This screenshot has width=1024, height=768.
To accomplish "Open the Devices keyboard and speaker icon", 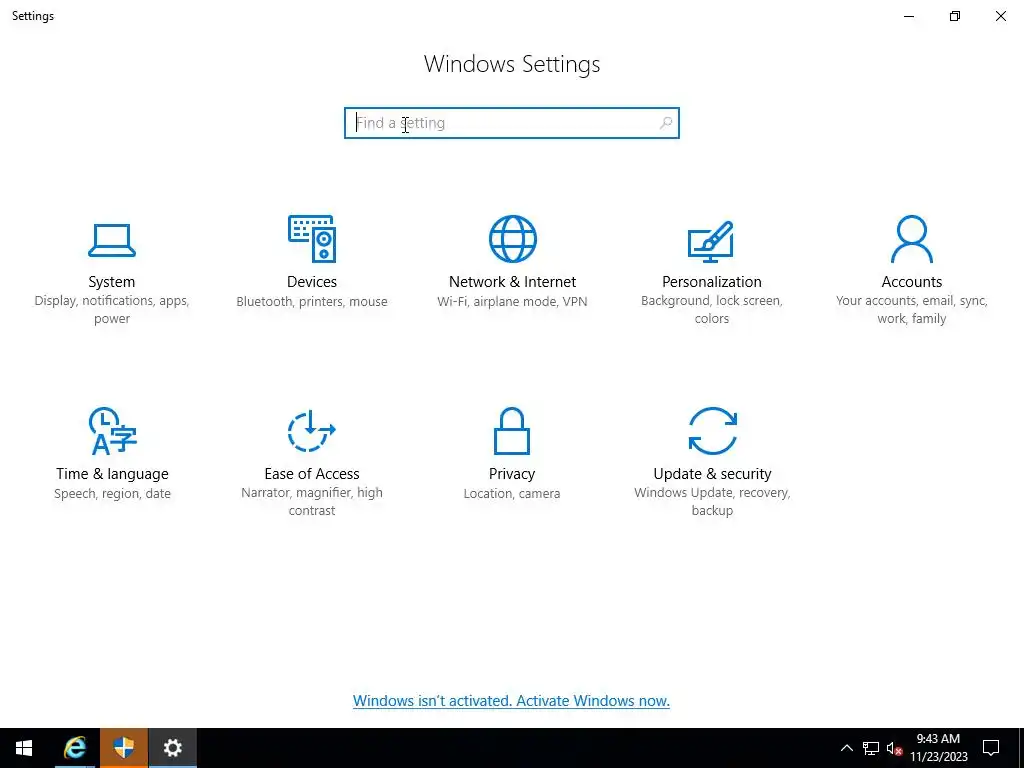I will (312, 239).
